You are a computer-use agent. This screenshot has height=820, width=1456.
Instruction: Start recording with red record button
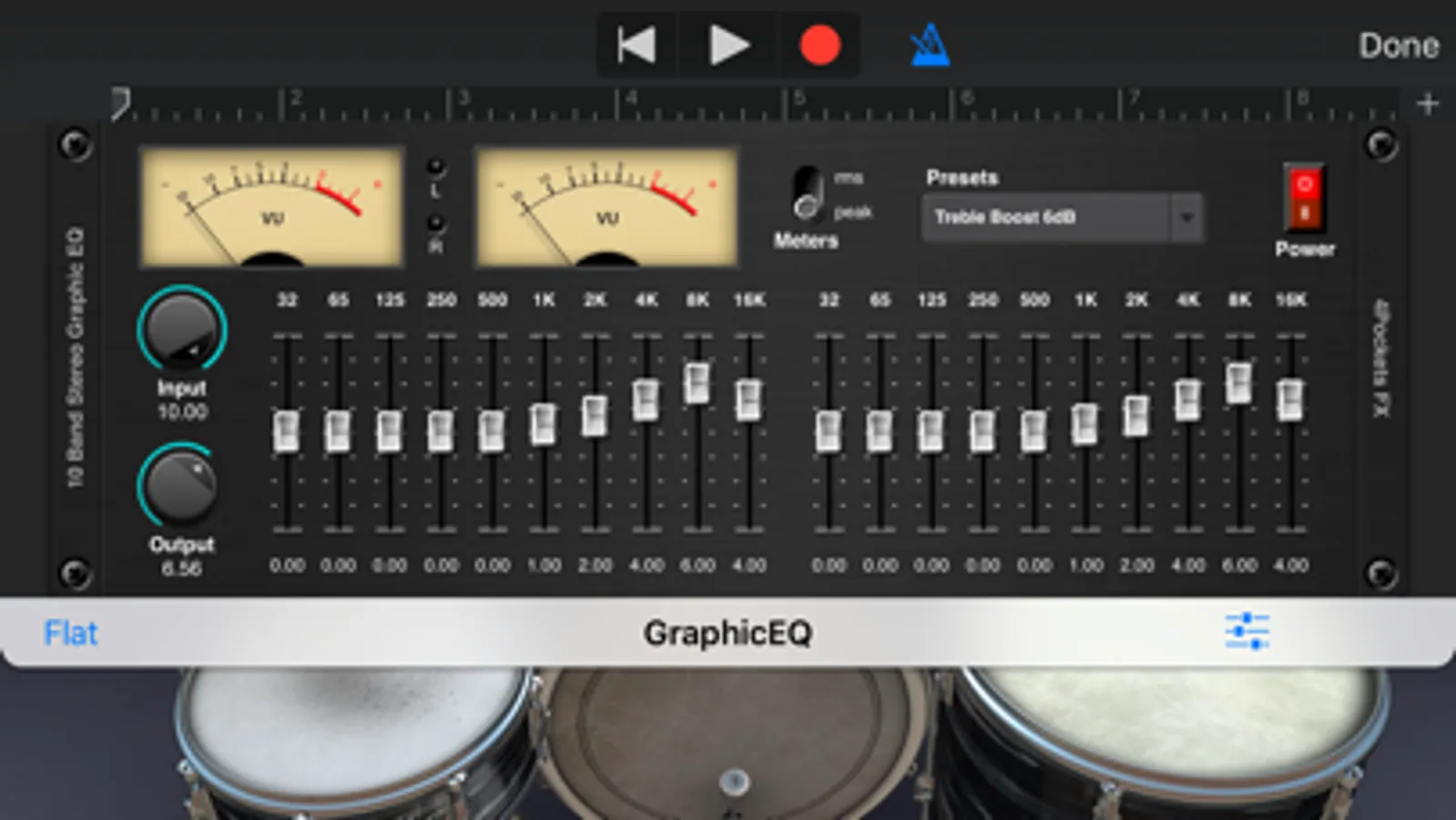tap(820, 45)
